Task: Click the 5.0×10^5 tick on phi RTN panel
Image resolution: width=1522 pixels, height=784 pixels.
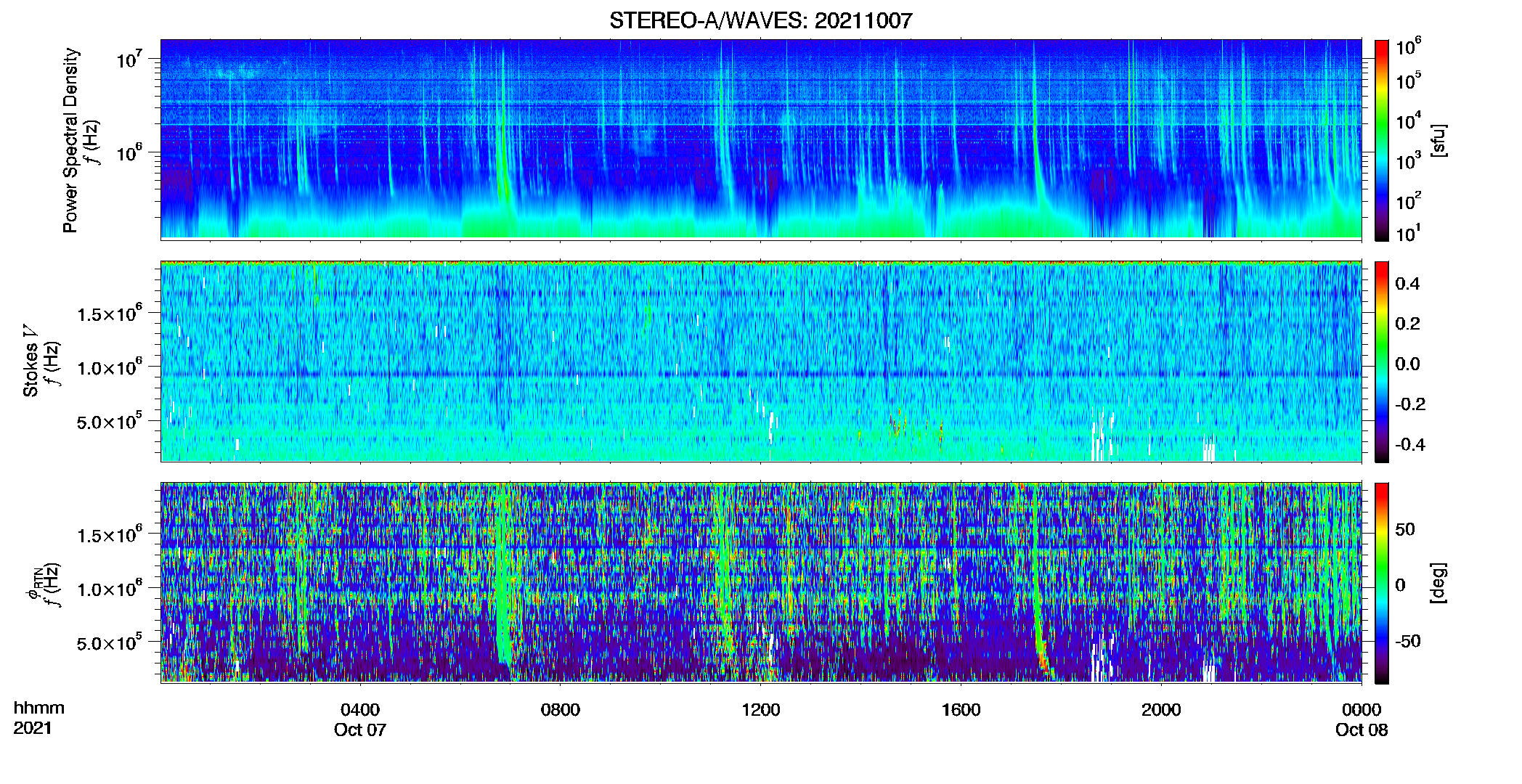Action: coord(110,642)
